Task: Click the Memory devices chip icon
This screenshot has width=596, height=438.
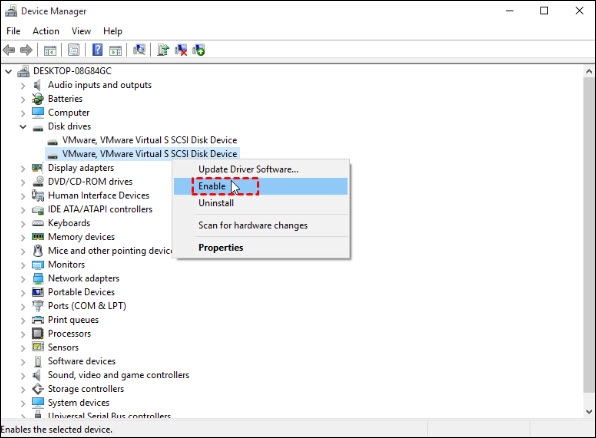Action: coord(38,237)
